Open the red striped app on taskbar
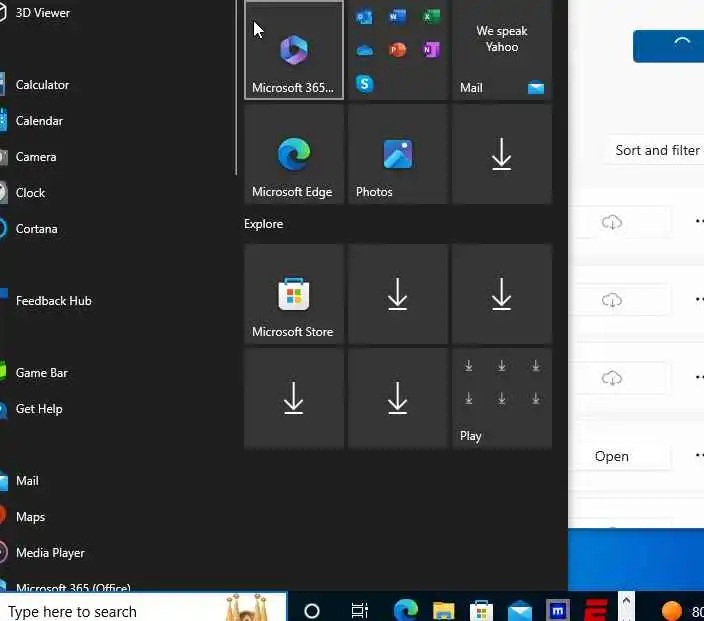Screen dimensions: 704x621 tap(596, 611)
